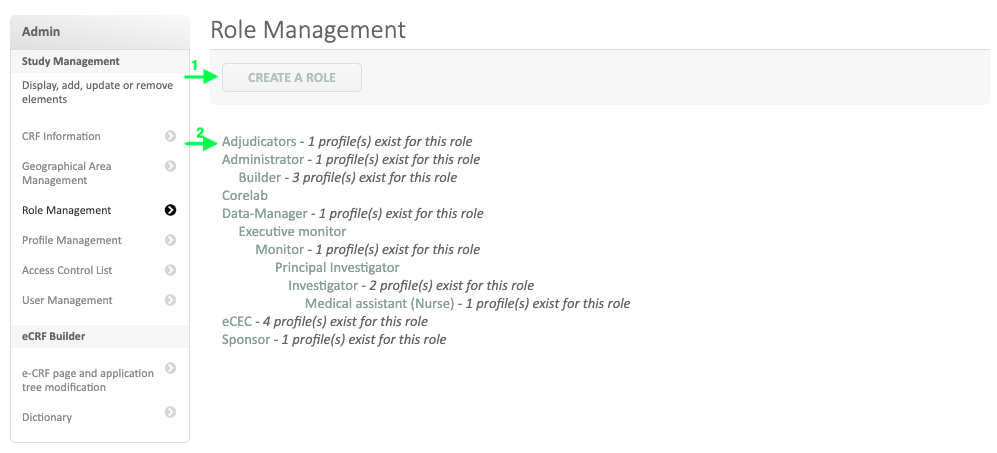Viewport: 997px width, 453px height.
Task: Click arrow icon next to Geographical Area Management
Action: [x=170, y=166]
